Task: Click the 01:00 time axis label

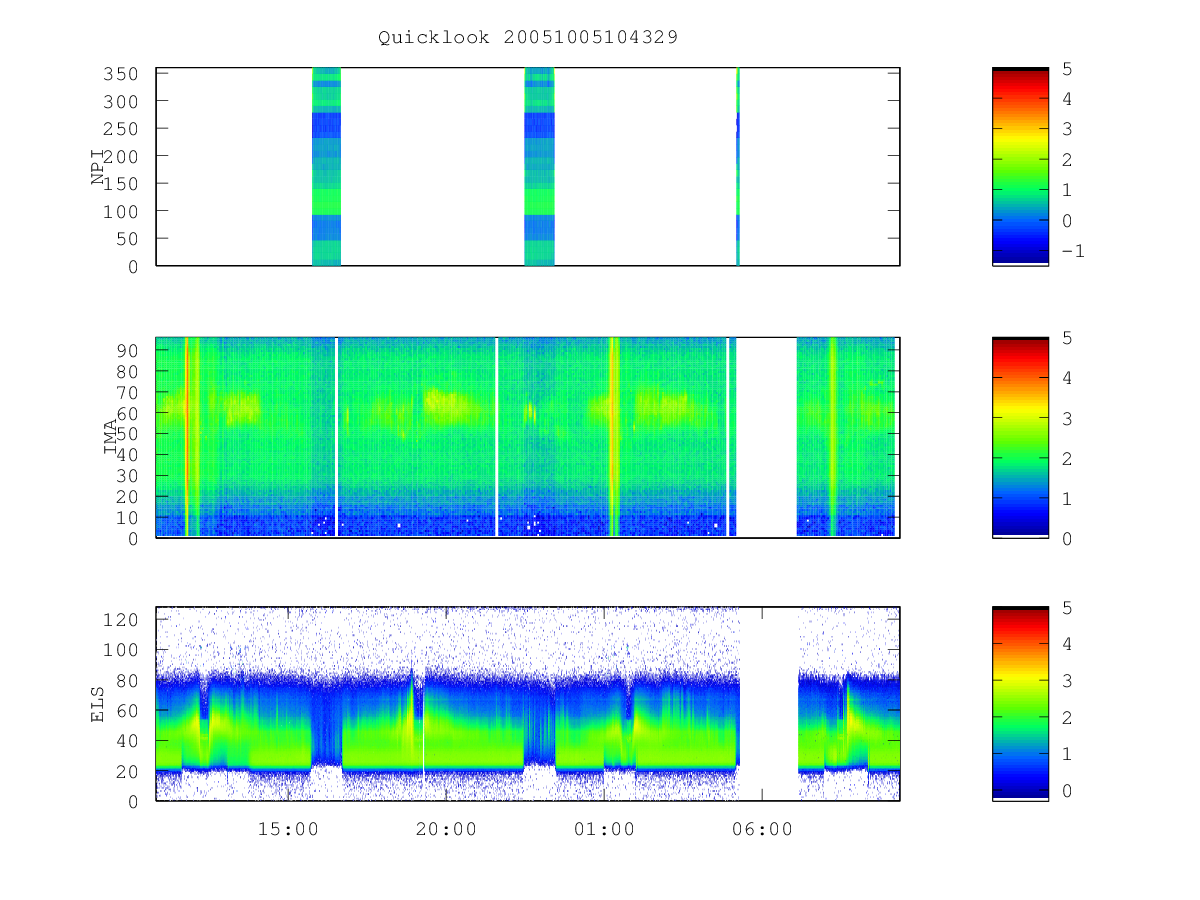Action: (x=604, y=829)
